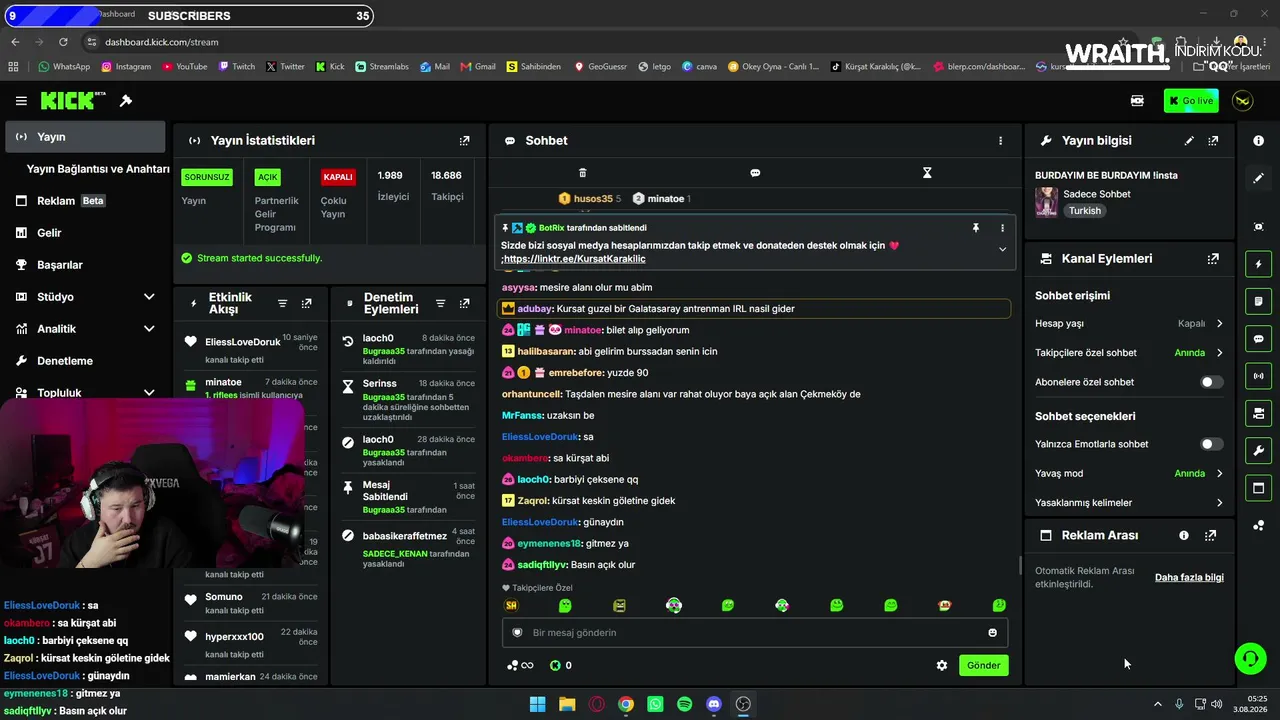This screenshot has width=1280, height=720.
Task: Open Denetleme in the sidebar
Action: [85, 361]
